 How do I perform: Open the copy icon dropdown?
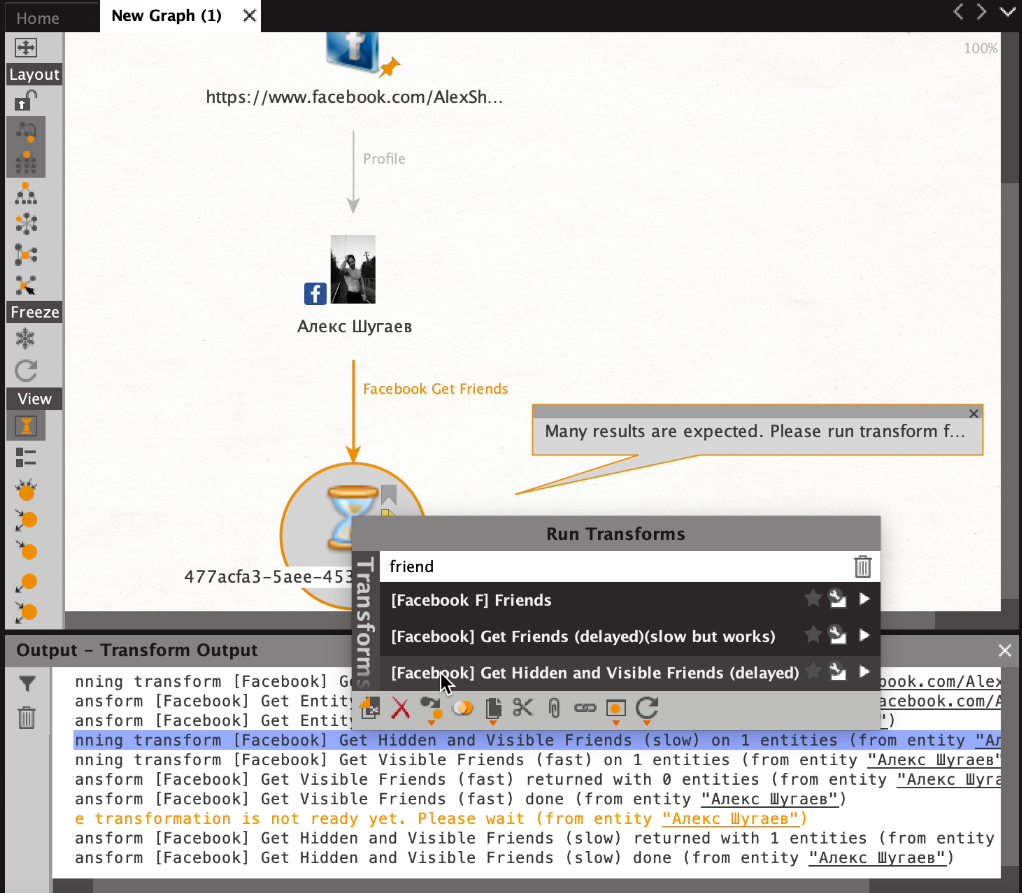(493, 709)
